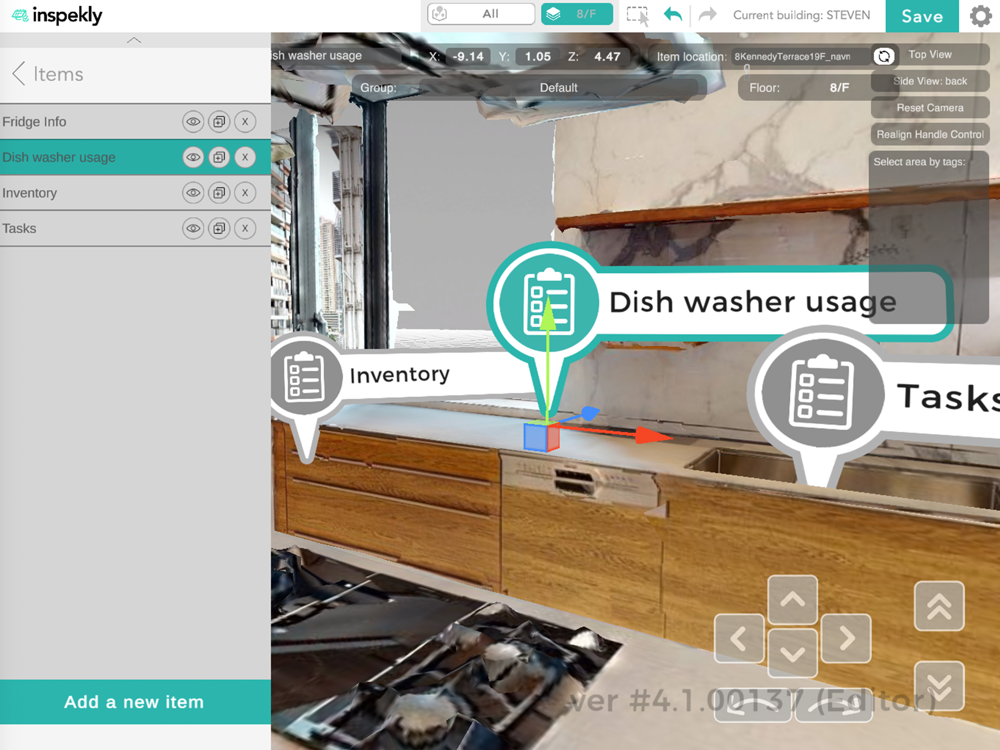Image resolution: width=1000 pixels, height=750 pixels.
Task: Switch to 8/F floor filter
Action: point(577,14)
